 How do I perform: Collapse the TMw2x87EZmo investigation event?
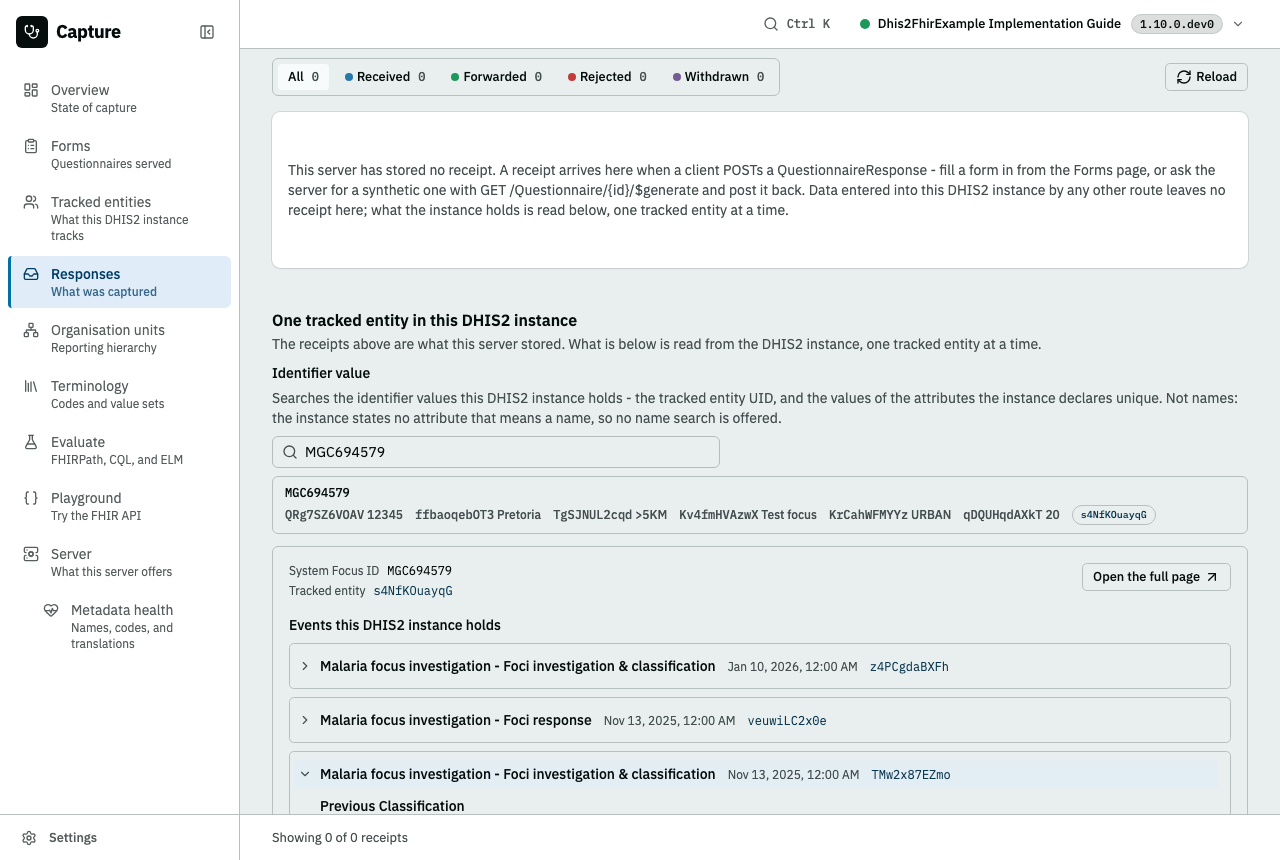tap(760, 774)
